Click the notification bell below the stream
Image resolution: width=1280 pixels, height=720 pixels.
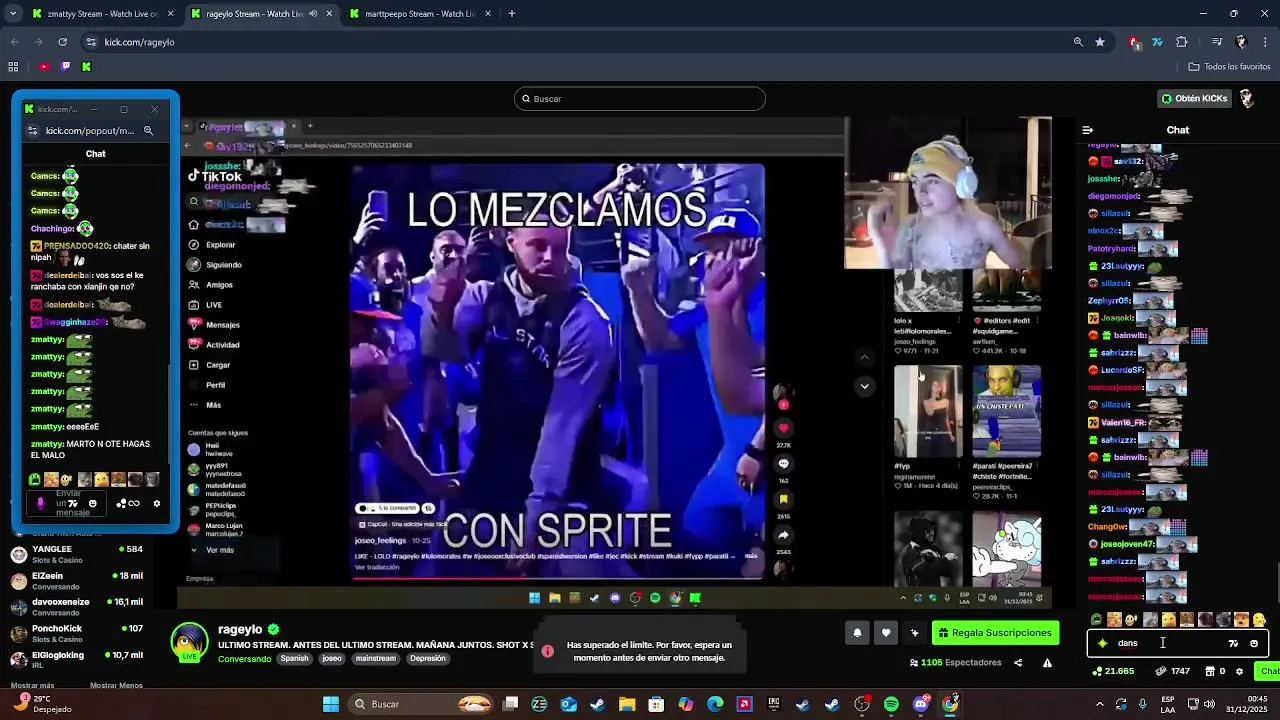tap(857, 633)
